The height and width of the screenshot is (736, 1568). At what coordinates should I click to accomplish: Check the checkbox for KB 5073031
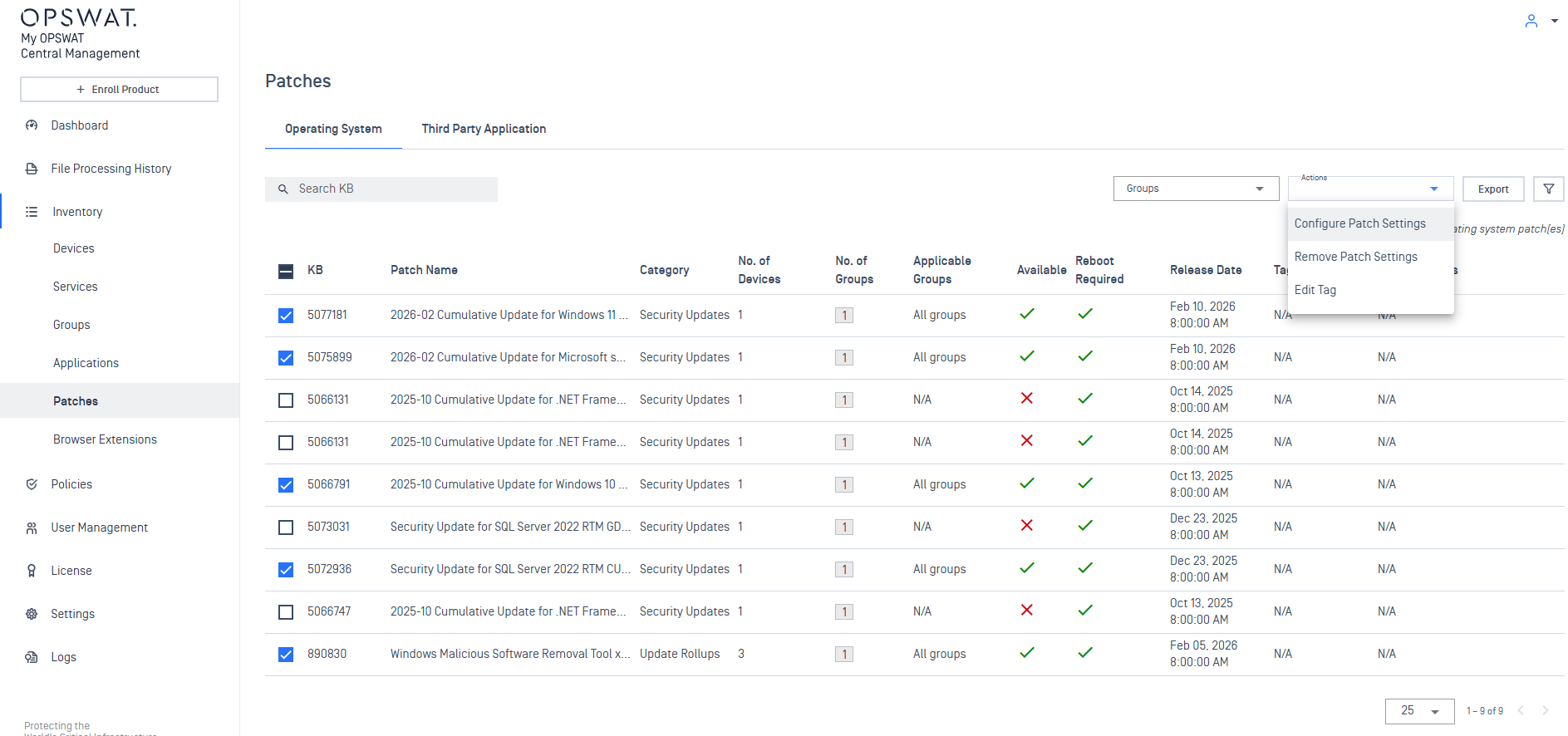click(x=286, y=527)
